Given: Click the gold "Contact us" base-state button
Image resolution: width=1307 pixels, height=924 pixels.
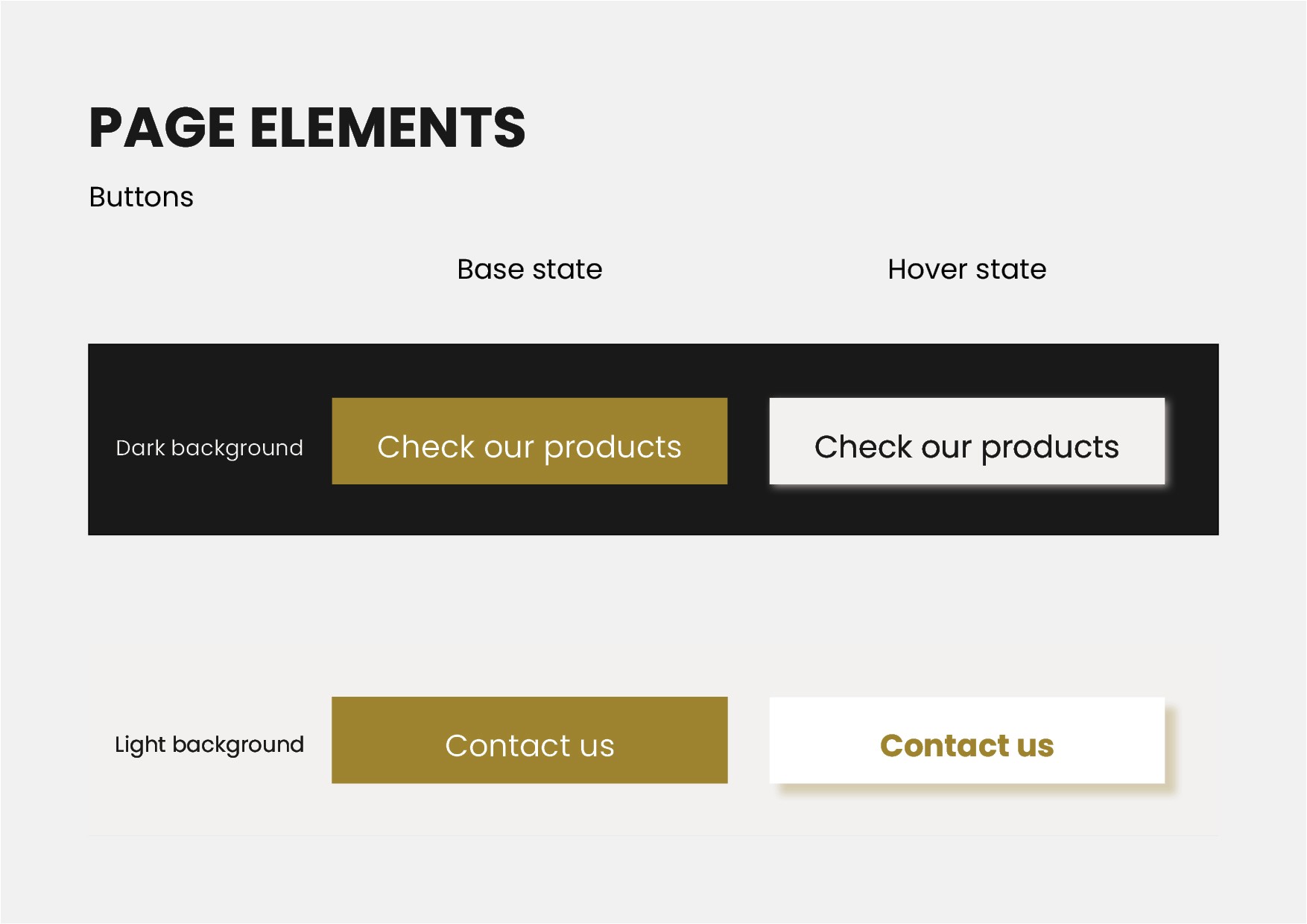Looking at the screenshot, I should click(x=529, y=740).
